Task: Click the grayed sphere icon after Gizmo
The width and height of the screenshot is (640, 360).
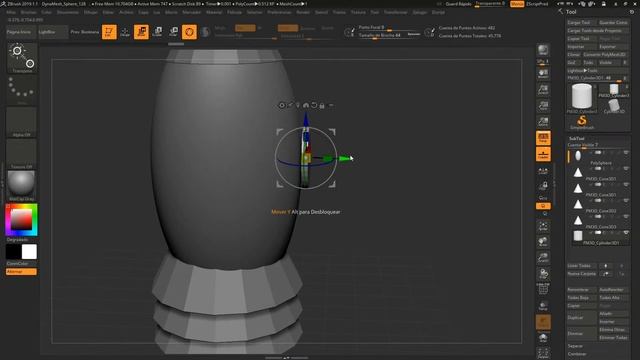Action: (x=206, y=32)
